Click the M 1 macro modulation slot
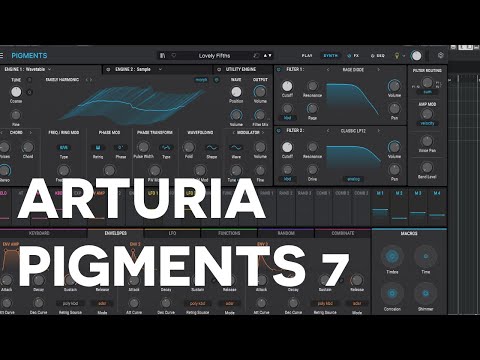 [380, 206]
